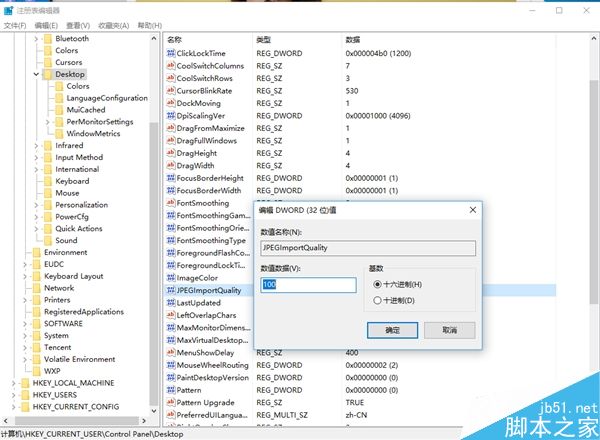Select the MouseWheelRouting DWORD icon
Screen dimensions: 600x440
click(x=171, y=365)
